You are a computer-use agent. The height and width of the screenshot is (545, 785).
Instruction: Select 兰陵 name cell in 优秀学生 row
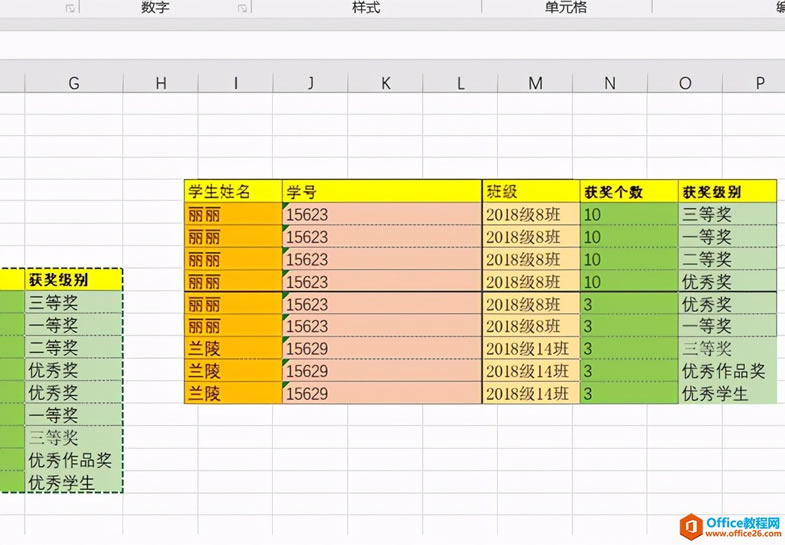click(233, 393)
